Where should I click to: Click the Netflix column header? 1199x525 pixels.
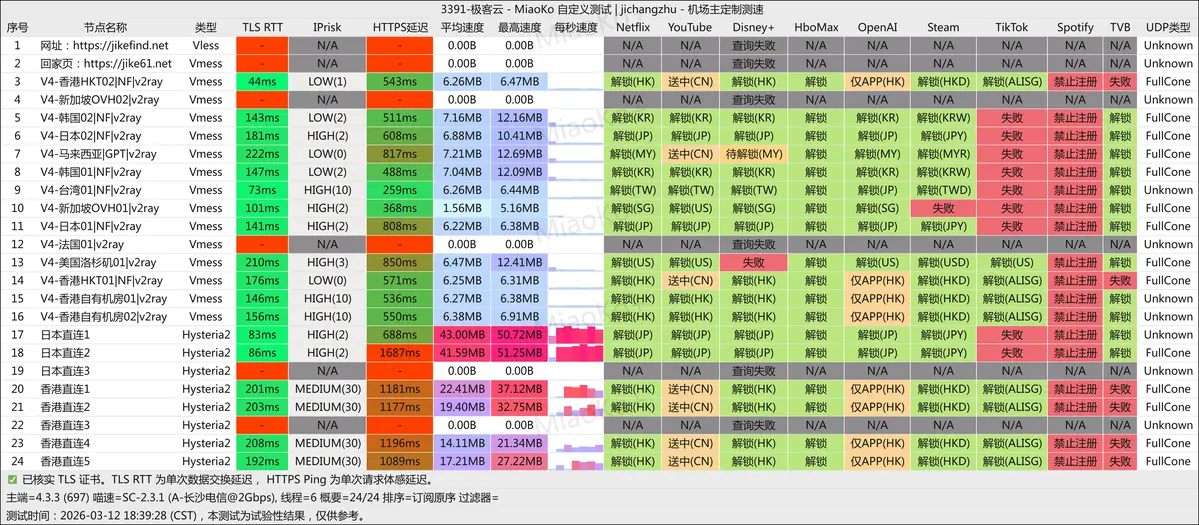point(632,28)
